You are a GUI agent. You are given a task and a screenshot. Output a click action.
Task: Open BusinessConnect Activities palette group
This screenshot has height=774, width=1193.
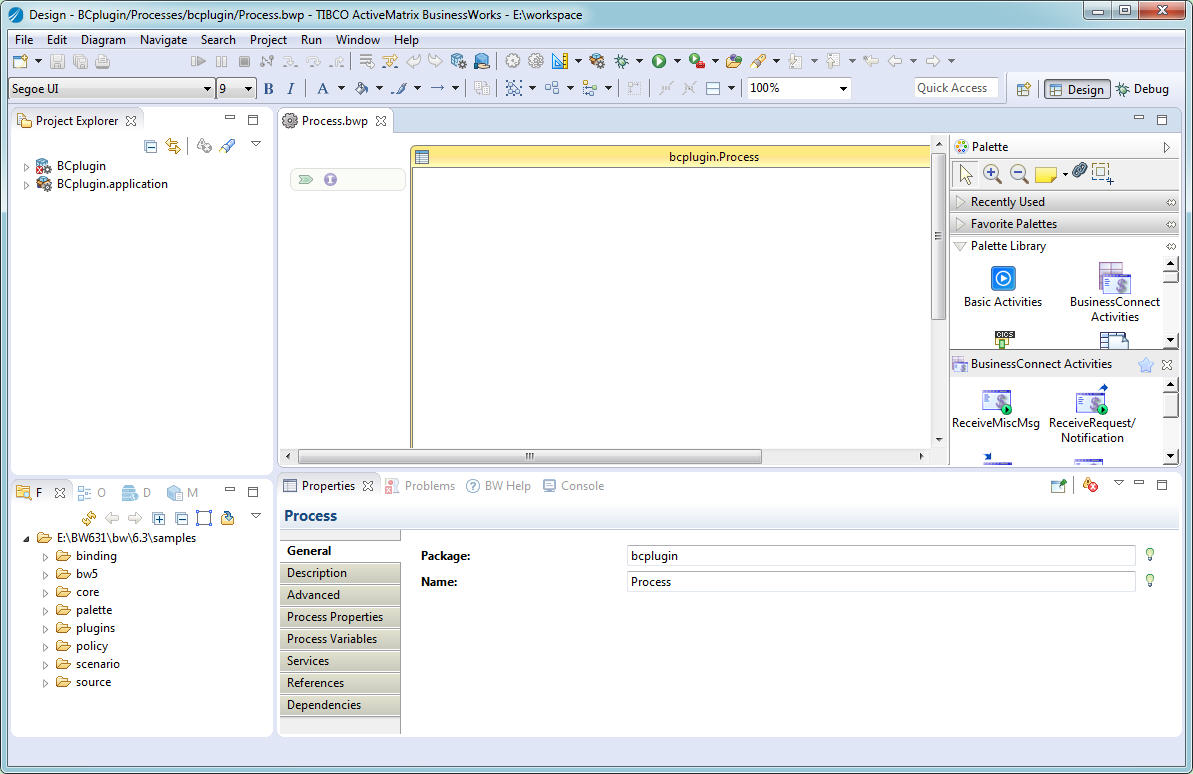pyautogui.click(x=1114, y=279)
